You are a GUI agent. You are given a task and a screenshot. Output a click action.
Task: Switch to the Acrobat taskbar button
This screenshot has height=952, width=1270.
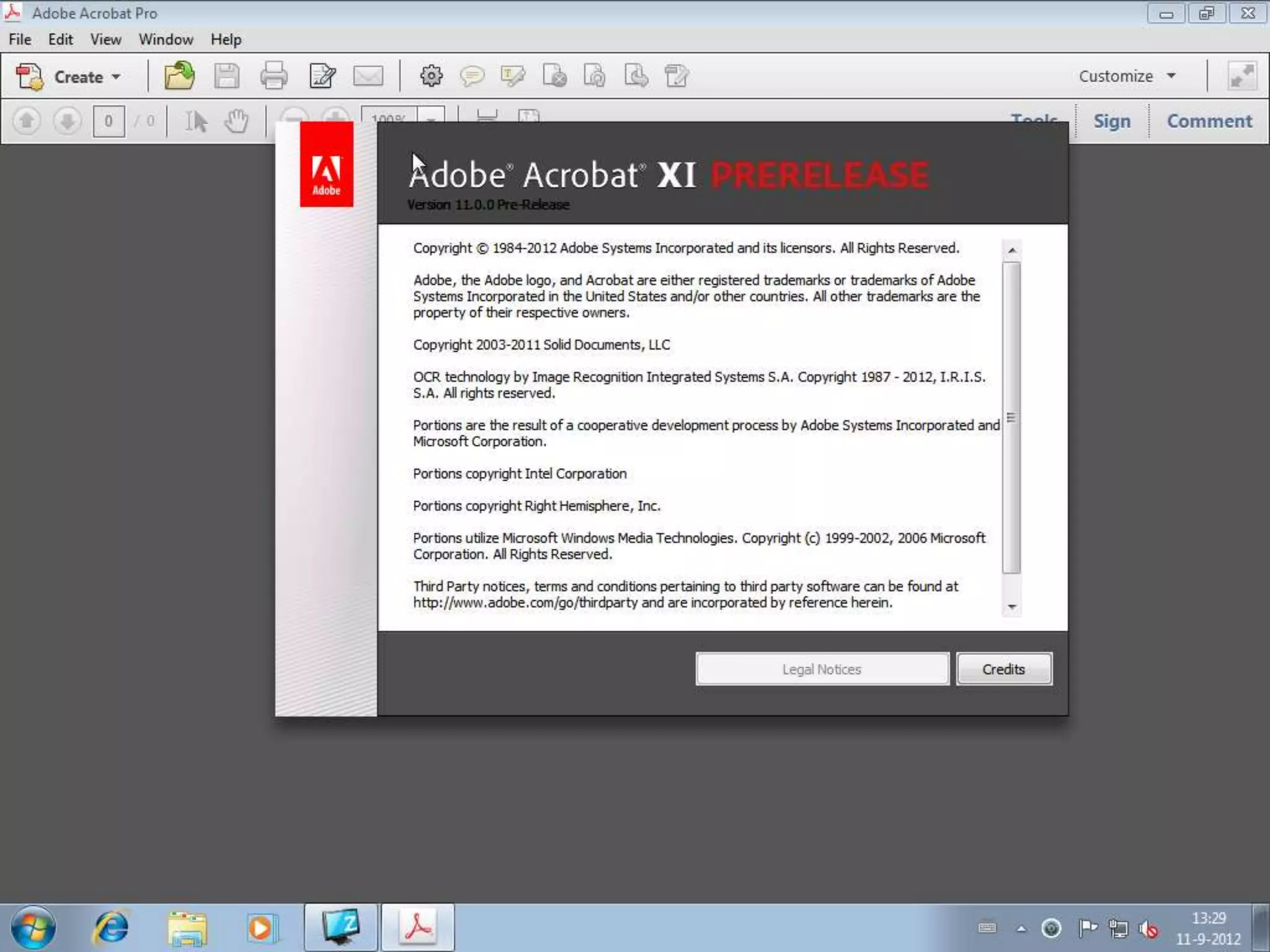click(x=417, y=928)
